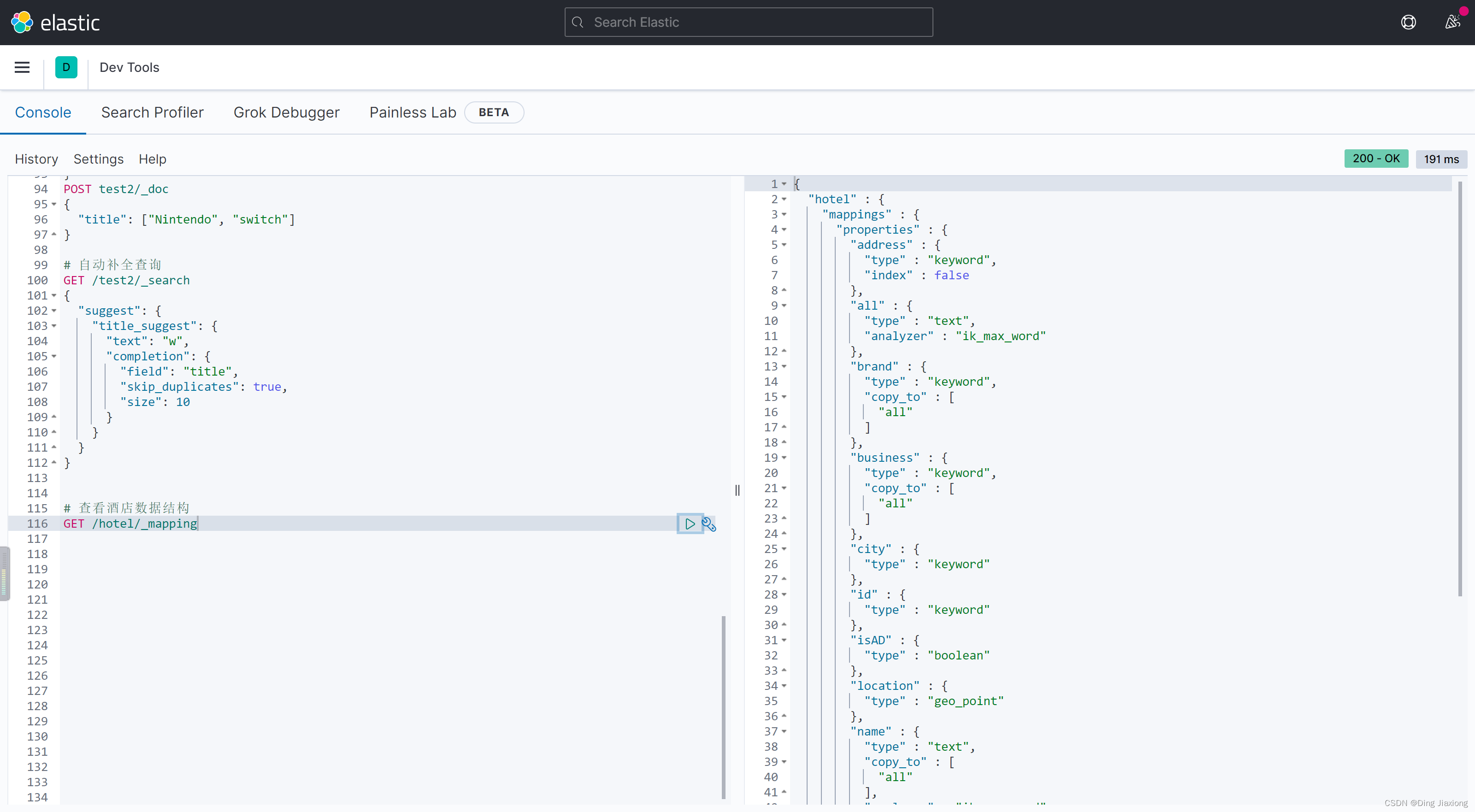Click the GET /test2/_search request line
The image size is (1475, 812).
pyautogui.click(x=126, y=280)
